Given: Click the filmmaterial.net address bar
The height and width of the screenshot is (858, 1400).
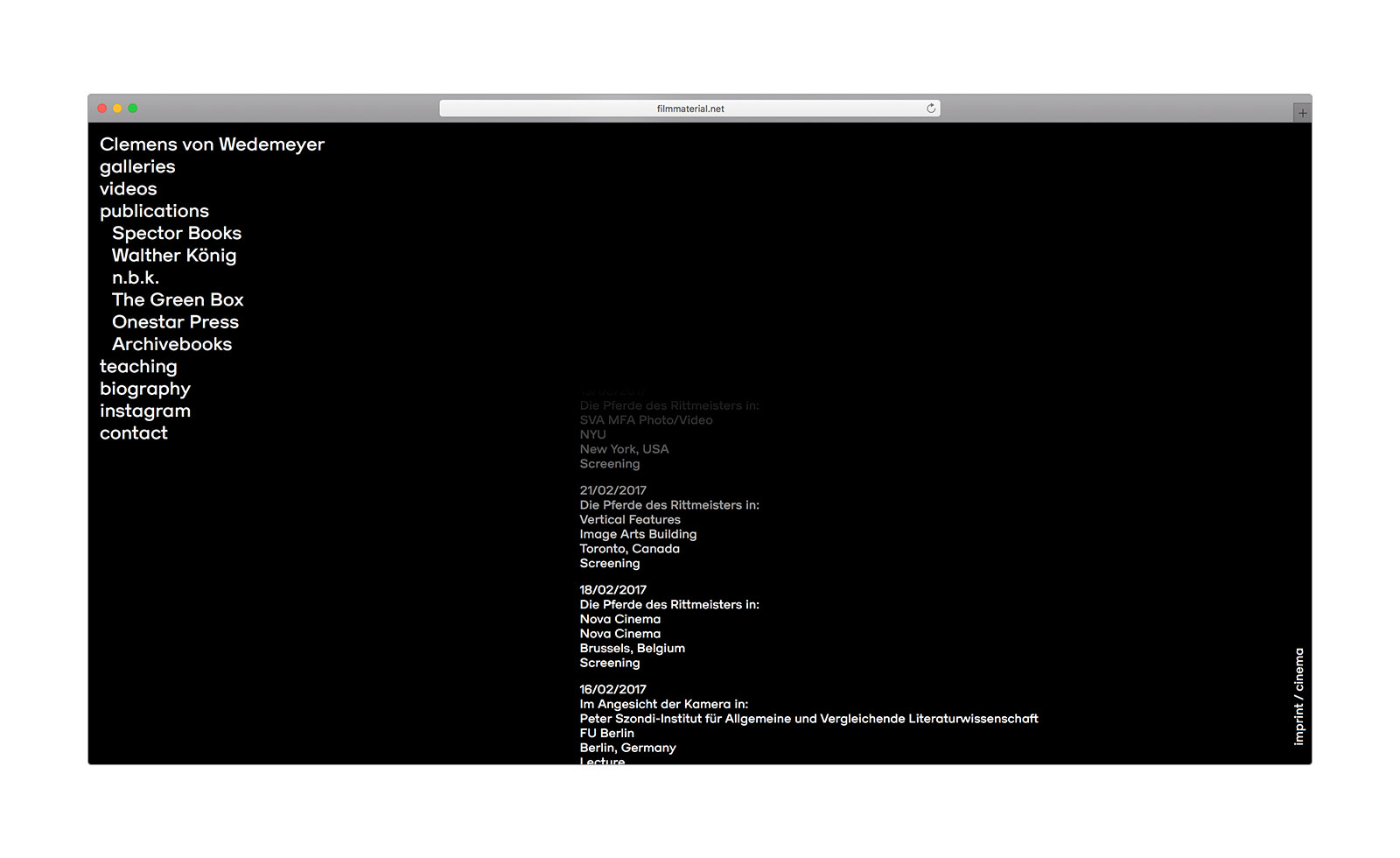Looking at the screenshot, I should point(689,109).
